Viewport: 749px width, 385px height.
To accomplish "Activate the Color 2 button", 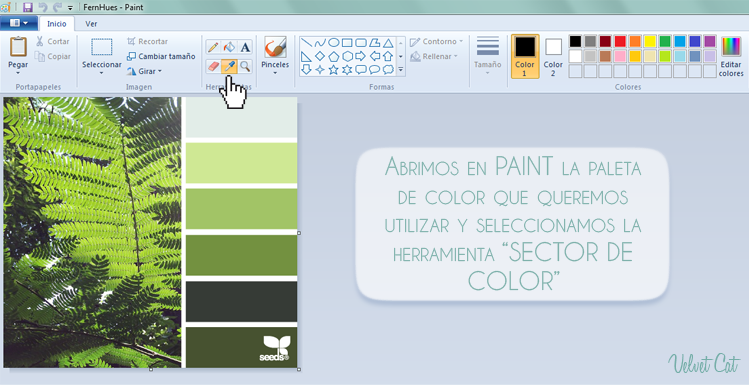I will (x=553, y=56).
